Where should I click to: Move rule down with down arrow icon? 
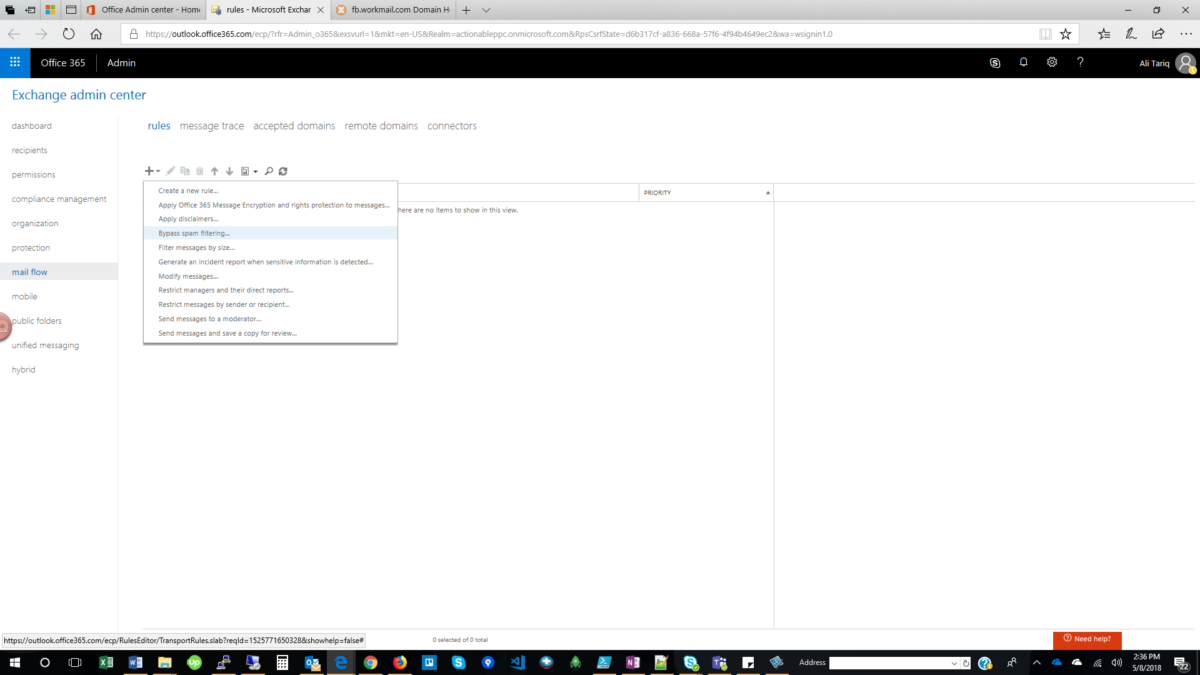tap(229, 171)
